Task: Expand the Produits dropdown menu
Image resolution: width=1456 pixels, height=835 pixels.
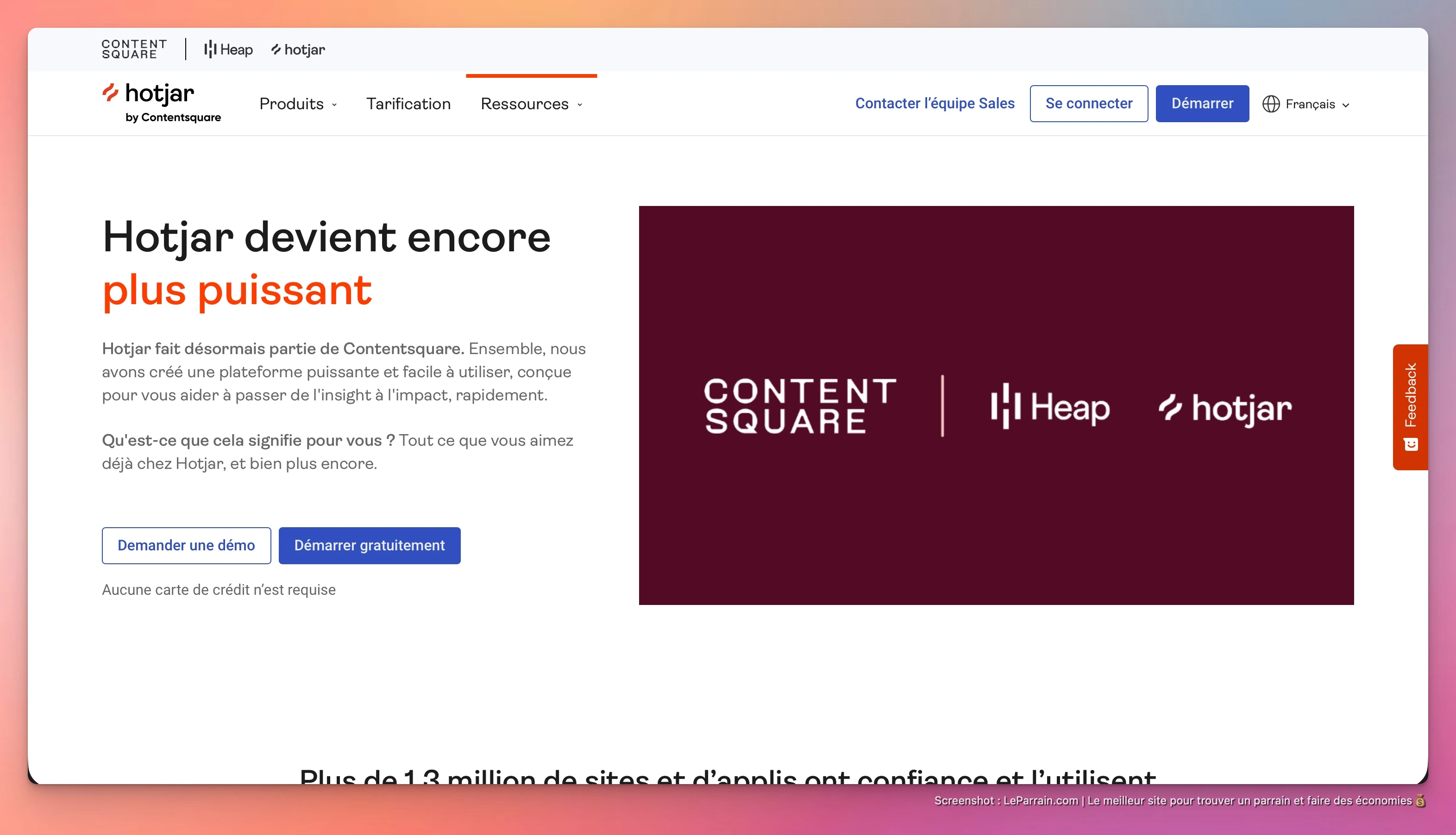Action: click(x=298, y=104)
